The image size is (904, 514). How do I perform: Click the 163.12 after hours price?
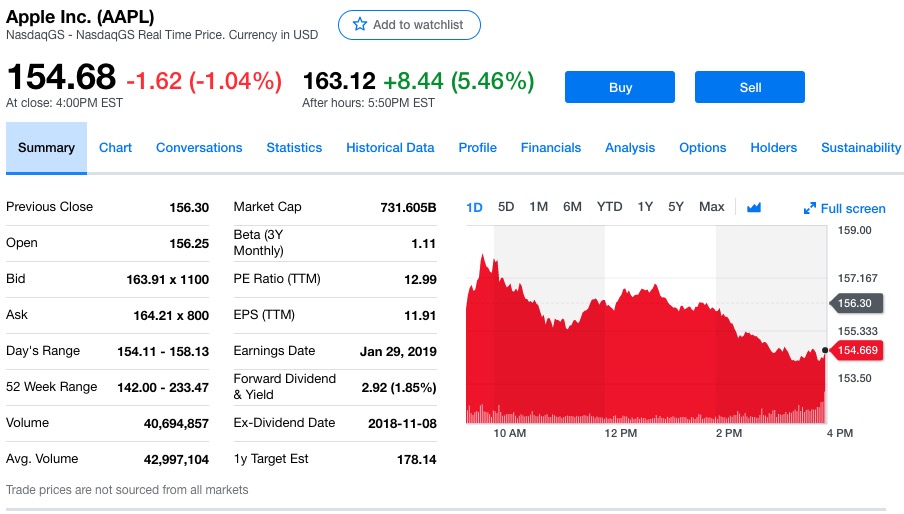[x=339, y=81]
